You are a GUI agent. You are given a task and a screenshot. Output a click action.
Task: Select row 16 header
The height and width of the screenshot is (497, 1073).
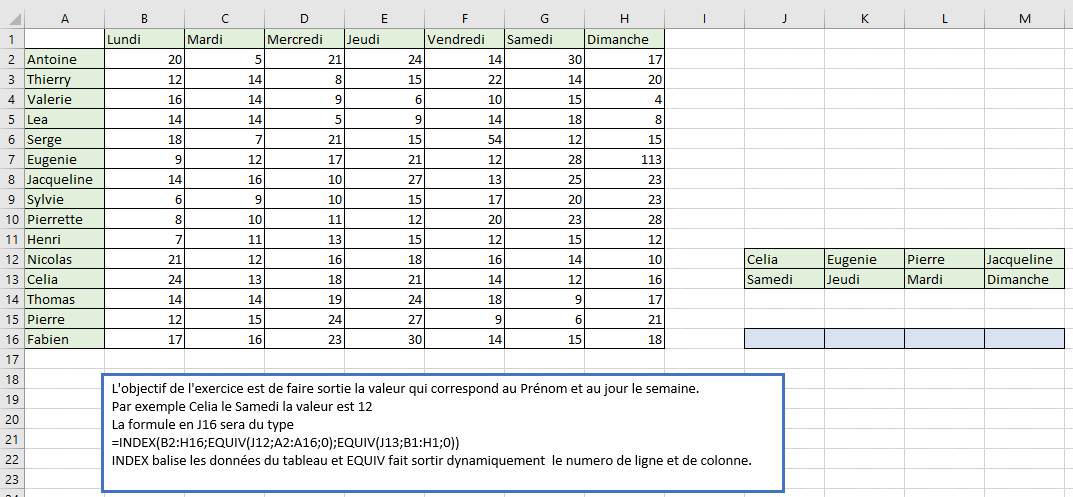[12, 339]
